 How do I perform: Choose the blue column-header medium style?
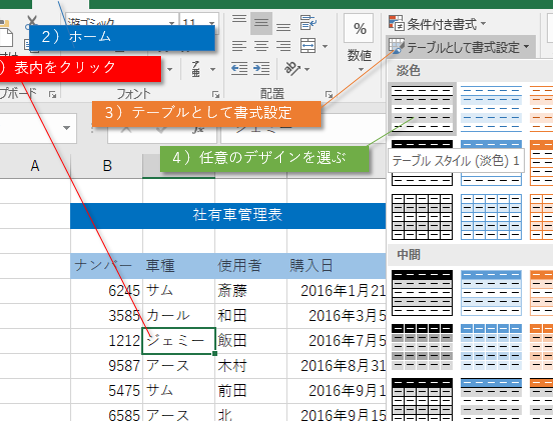pos(491,347)
